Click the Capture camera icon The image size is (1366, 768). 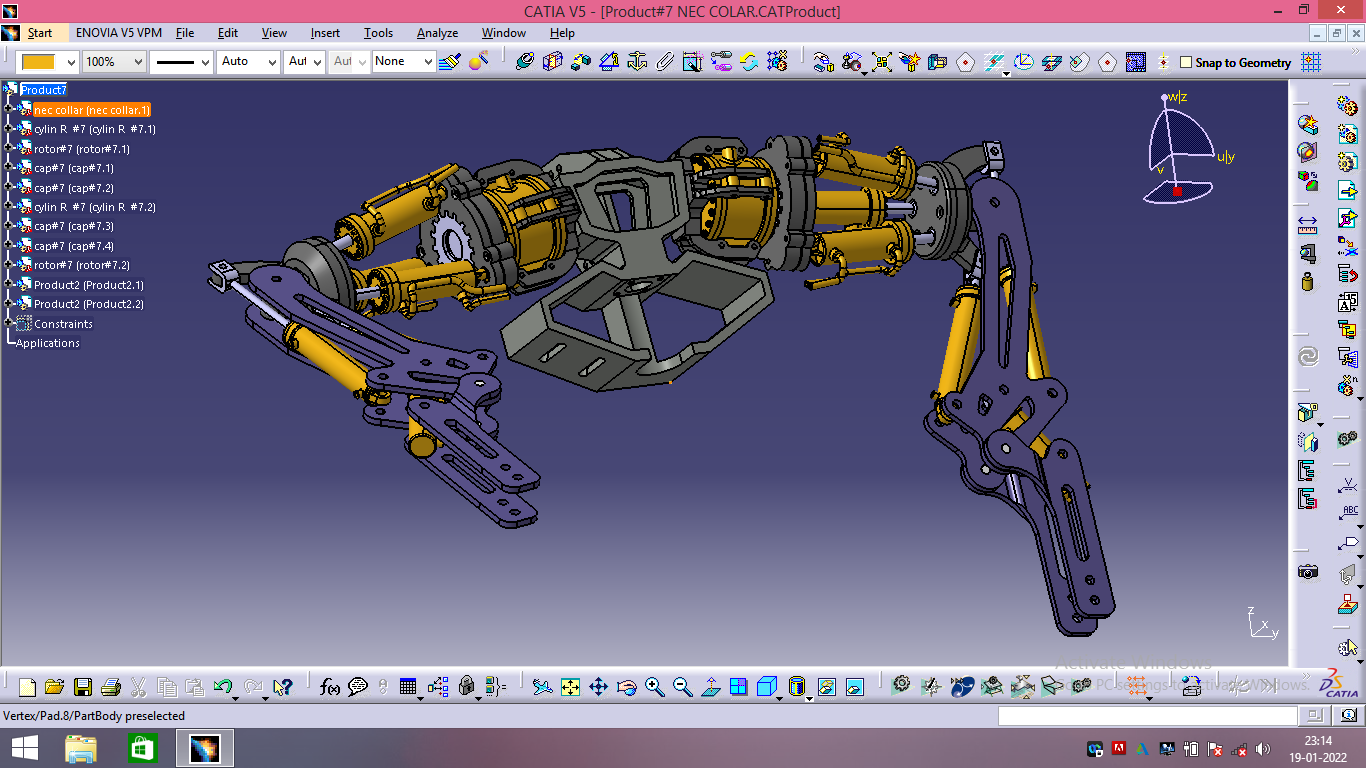point(1308,572)
